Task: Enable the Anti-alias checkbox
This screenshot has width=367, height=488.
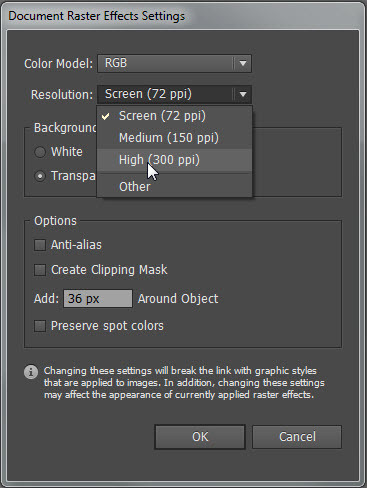Action: pos(40,245)
